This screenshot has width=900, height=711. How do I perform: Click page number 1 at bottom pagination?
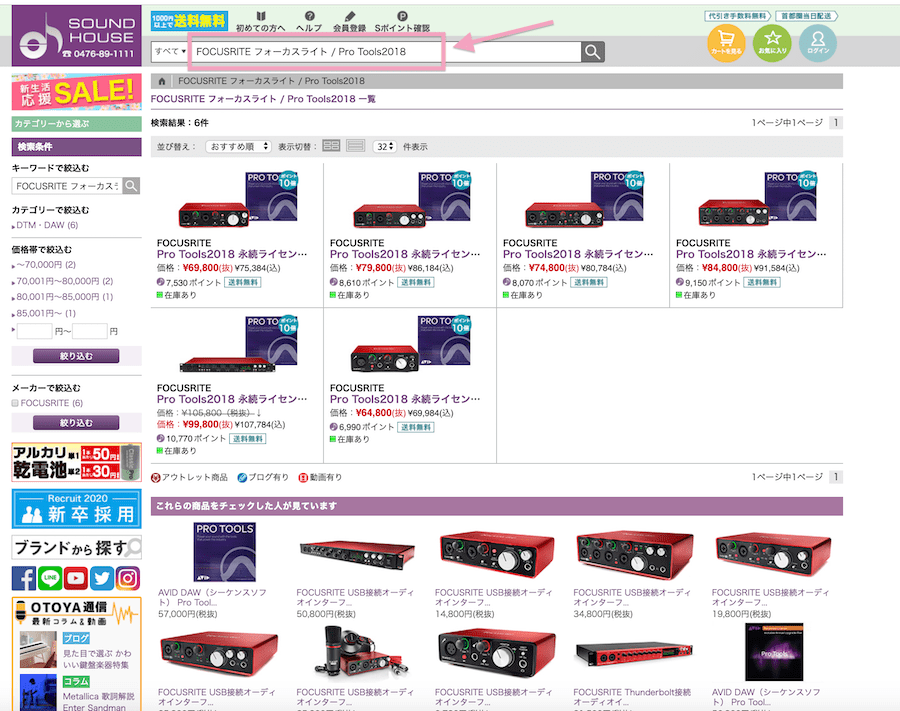(836, 477)
